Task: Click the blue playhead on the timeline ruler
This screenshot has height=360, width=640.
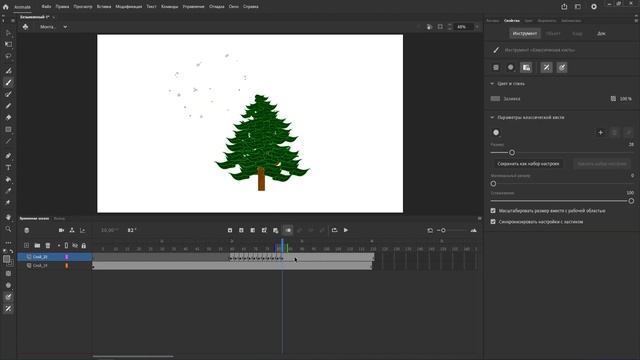Action: click(x=282, y=246)
